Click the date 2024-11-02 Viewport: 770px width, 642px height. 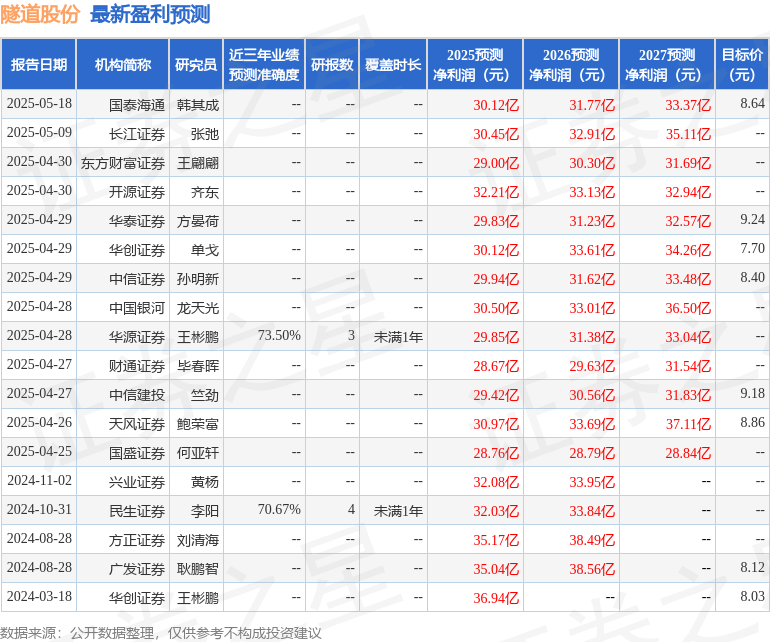click(39, 480)
